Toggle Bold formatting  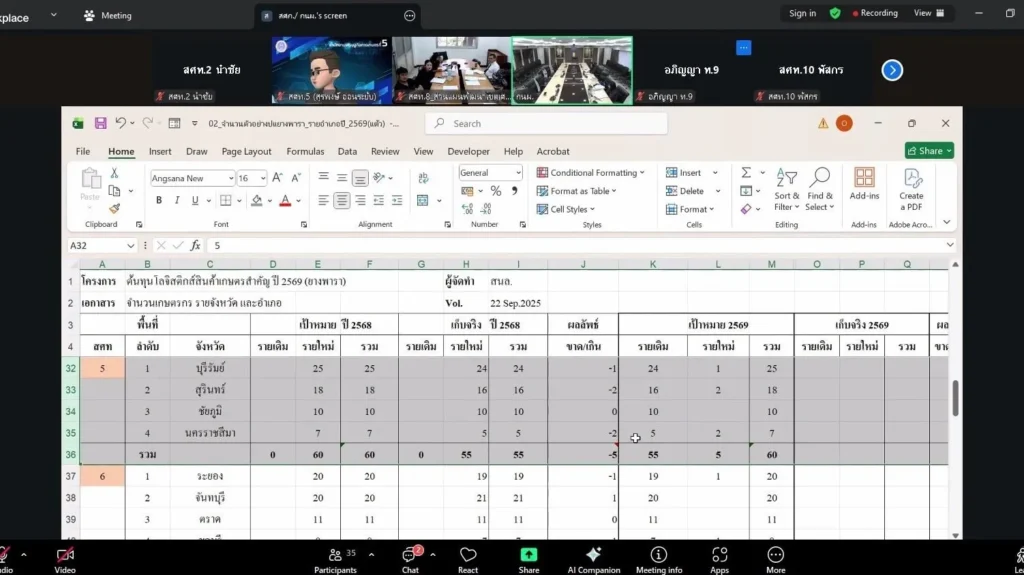click(x=160, y=200)
